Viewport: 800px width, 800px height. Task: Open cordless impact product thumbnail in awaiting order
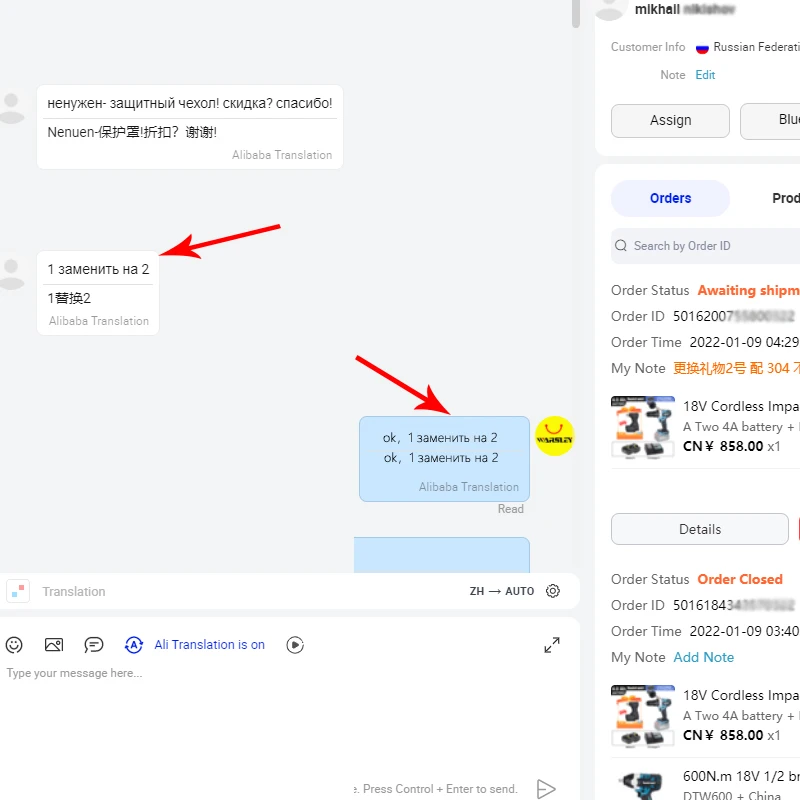point(643,427)
